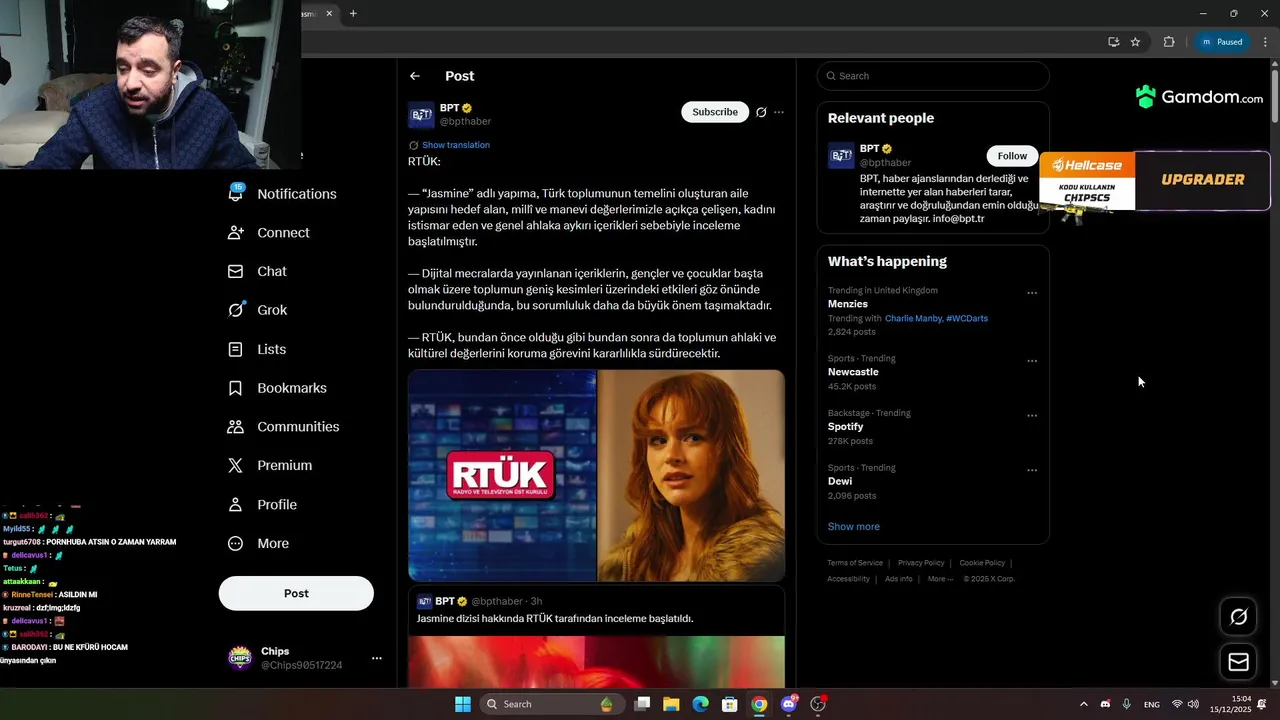
Task: Open Chat envelope icon in sidebar
Action: click(236, 271)
